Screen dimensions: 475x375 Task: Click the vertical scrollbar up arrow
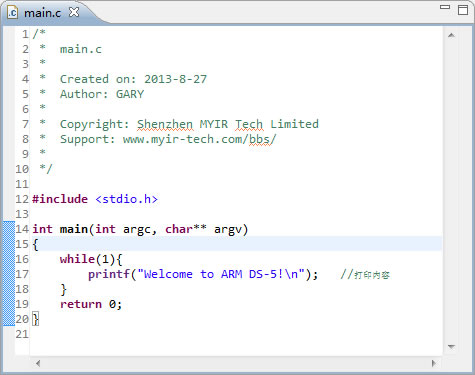click(x=451, y=35)
